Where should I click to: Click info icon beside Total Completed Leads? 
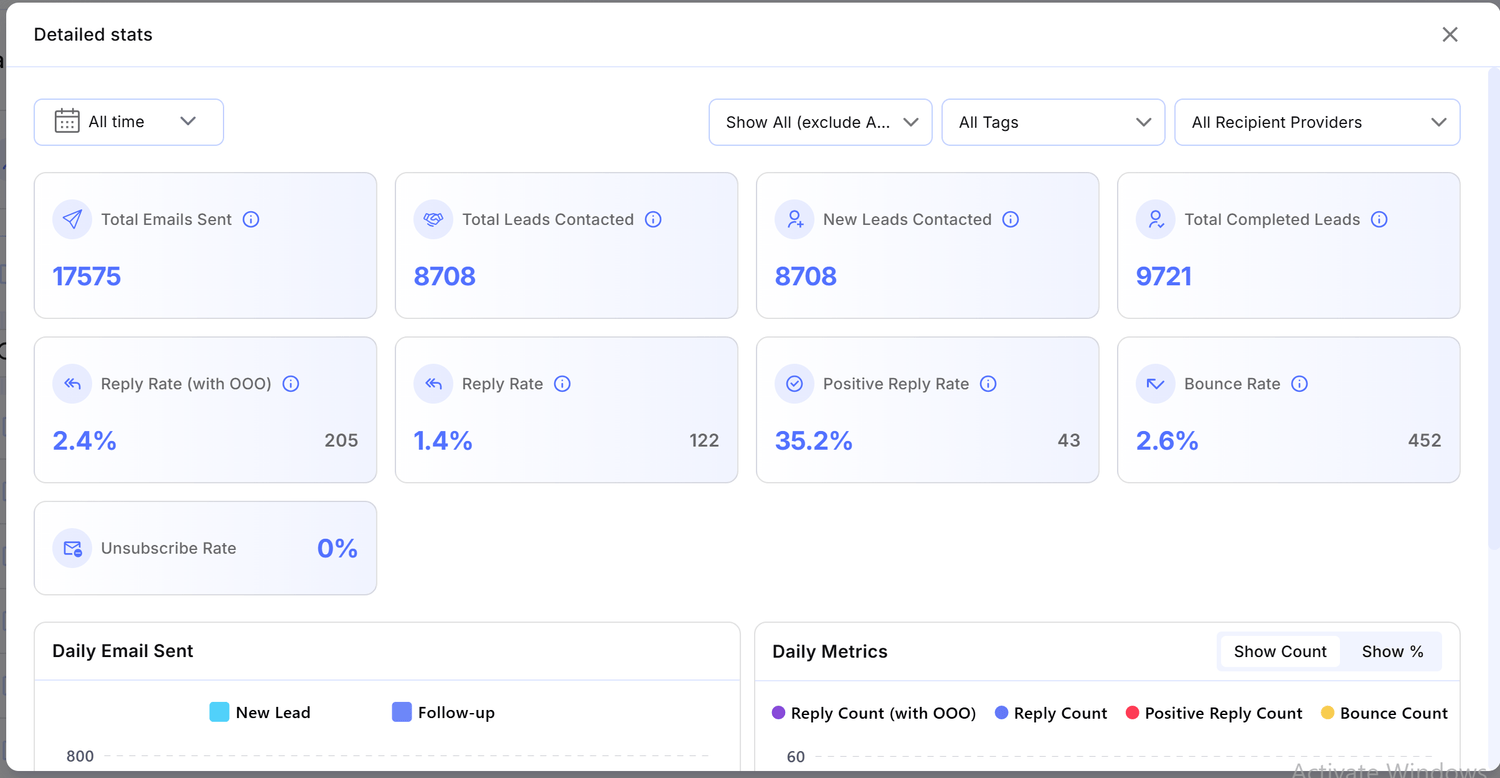coord(1379,219)
